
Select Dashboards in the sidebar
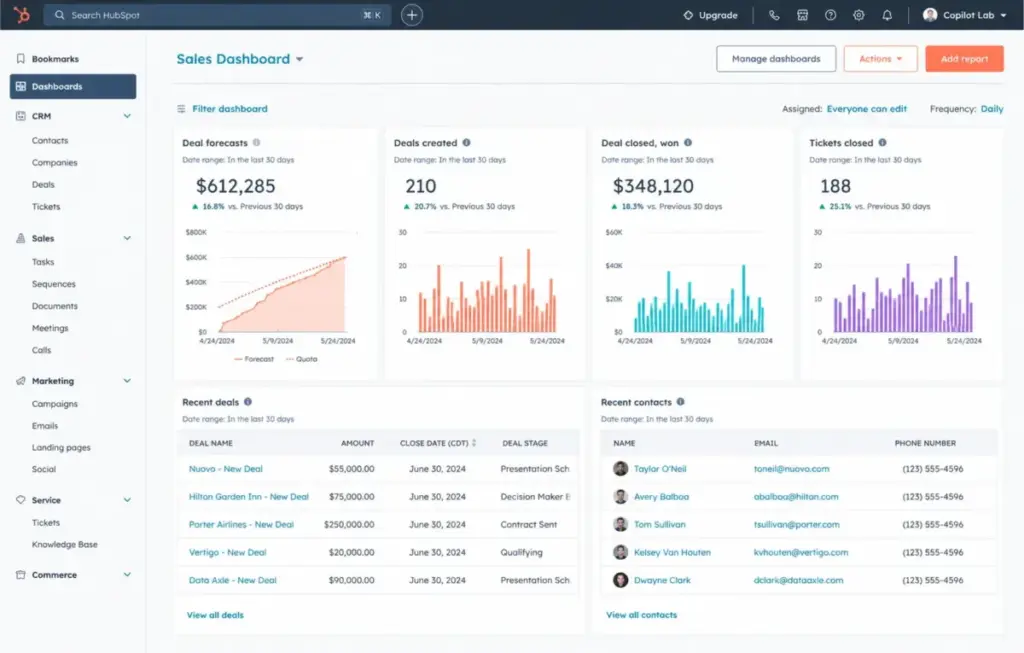coord(73,86)
